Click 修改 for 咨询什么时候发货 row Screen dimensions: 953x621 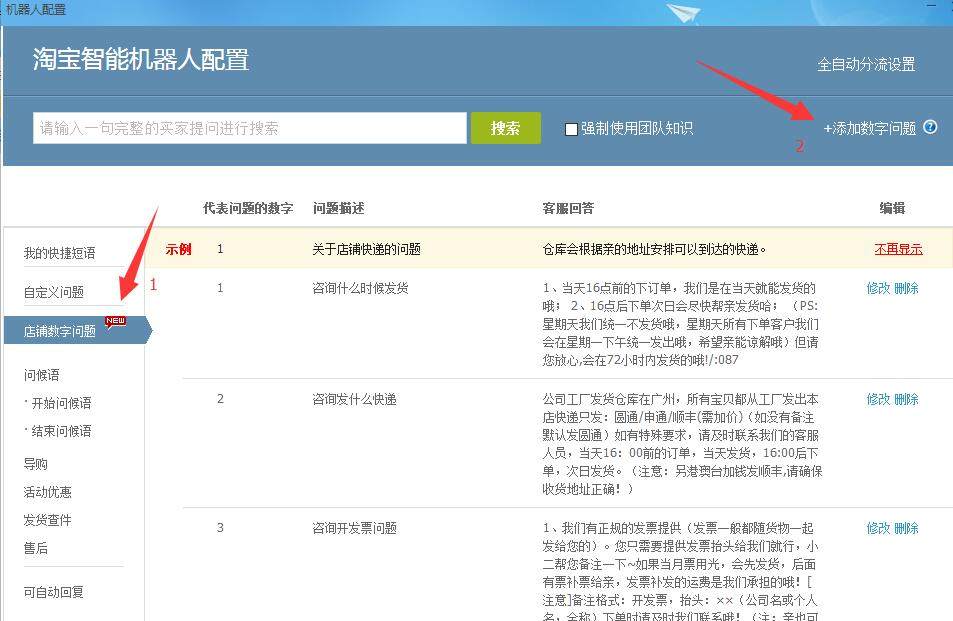(878, 288)
